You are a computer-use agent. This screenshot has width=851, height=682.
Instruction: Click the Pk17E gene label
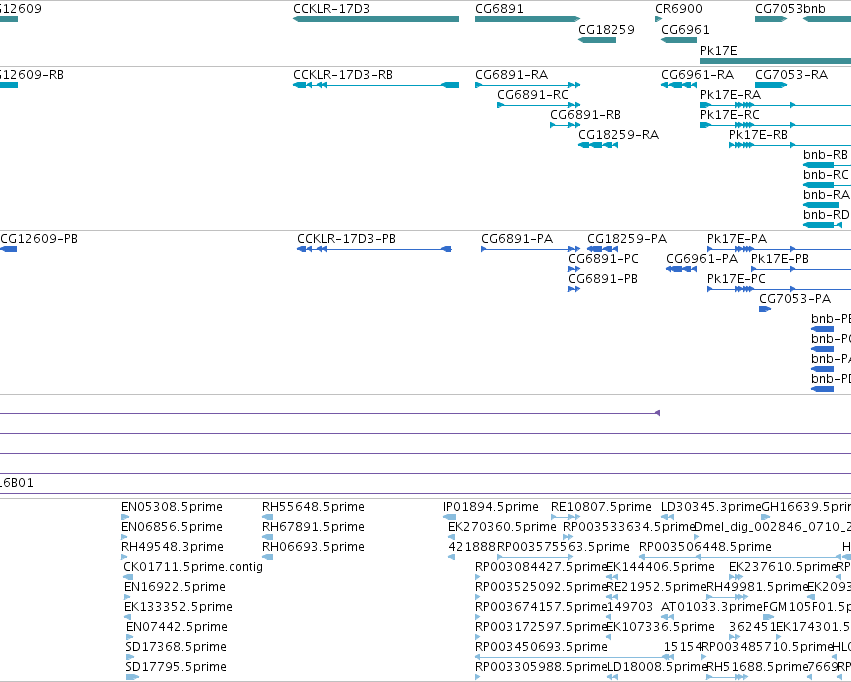click(x=719, y=50)
